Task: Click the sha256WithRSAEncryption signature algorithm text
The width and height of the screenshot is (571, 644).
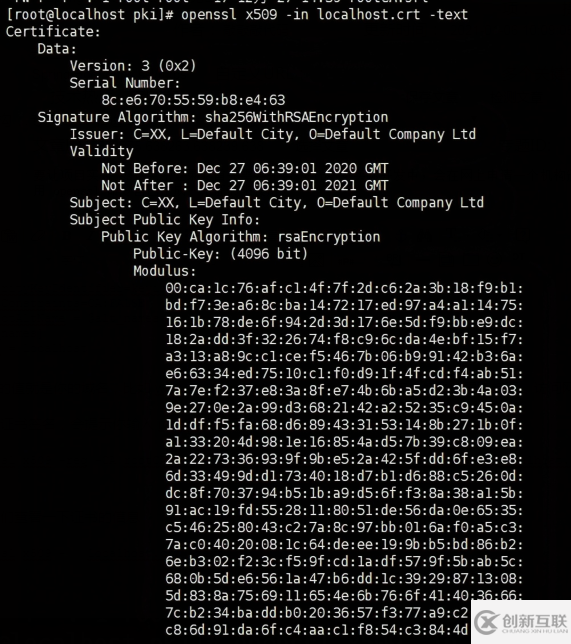Action: click(x=296, y=117)
